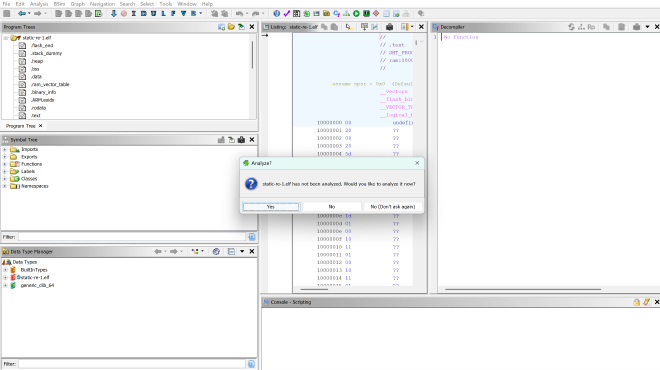Open the Analysis menu
The width and height of the screenshot is (660, 370).
coord(39,4)
